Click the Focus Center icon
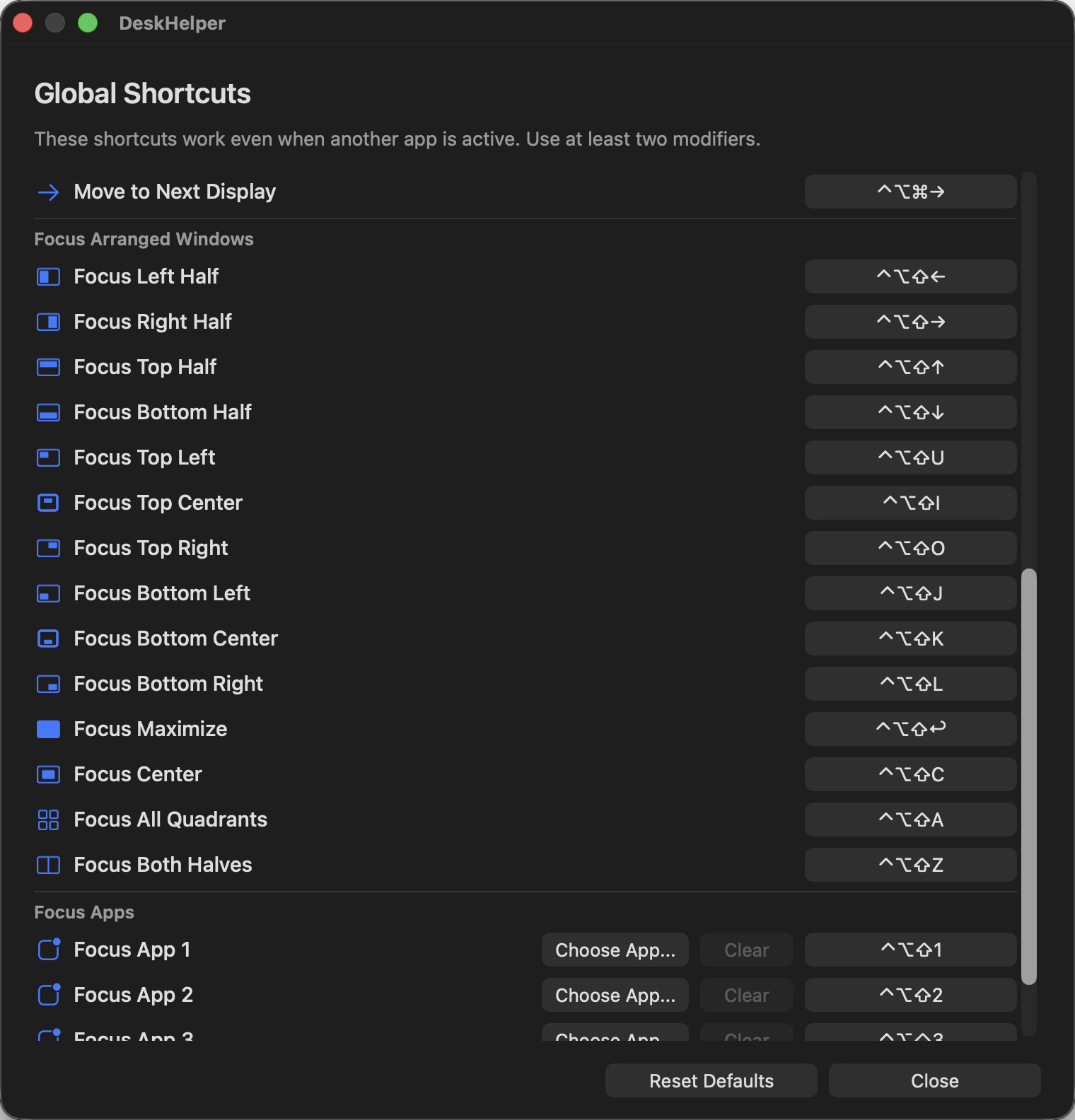Image resolution: width=1075 pixels, height=1120 pixels. point(48,774)
